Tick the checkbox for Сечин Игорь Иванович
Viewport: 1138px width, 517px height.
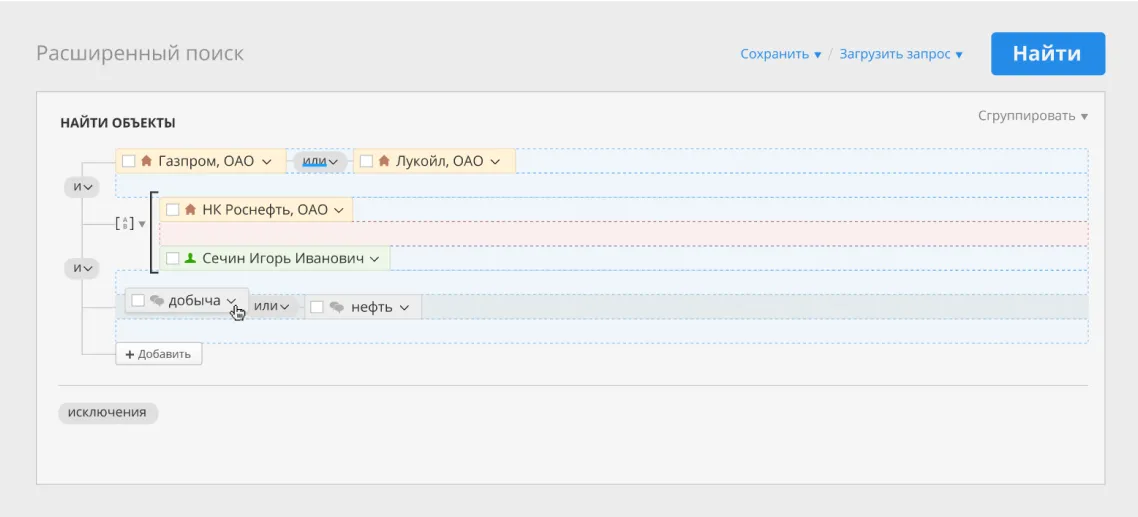coord(173,258)
